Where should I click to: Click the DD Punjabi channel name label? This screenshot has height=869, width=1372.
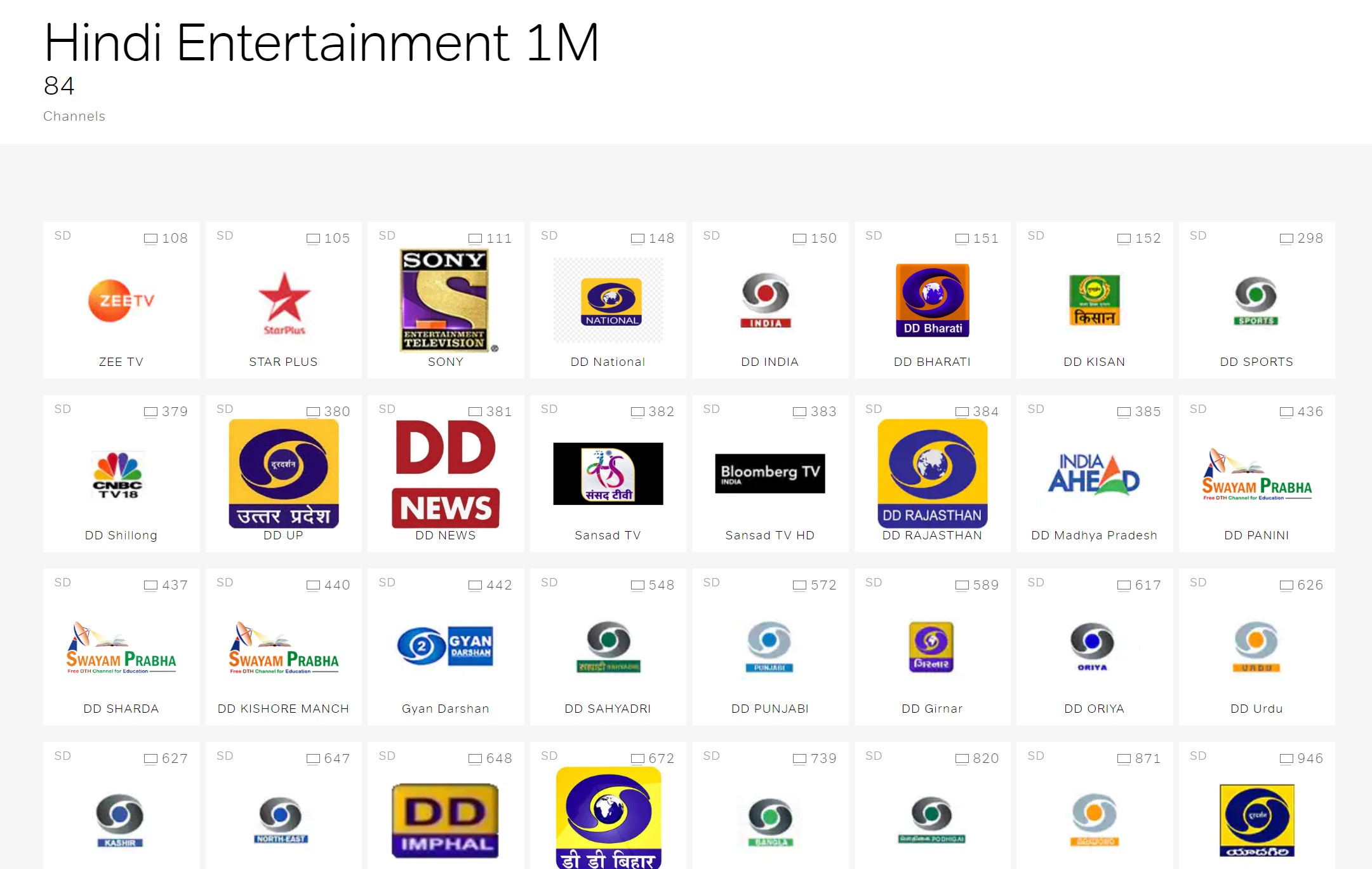pos(769,708)
